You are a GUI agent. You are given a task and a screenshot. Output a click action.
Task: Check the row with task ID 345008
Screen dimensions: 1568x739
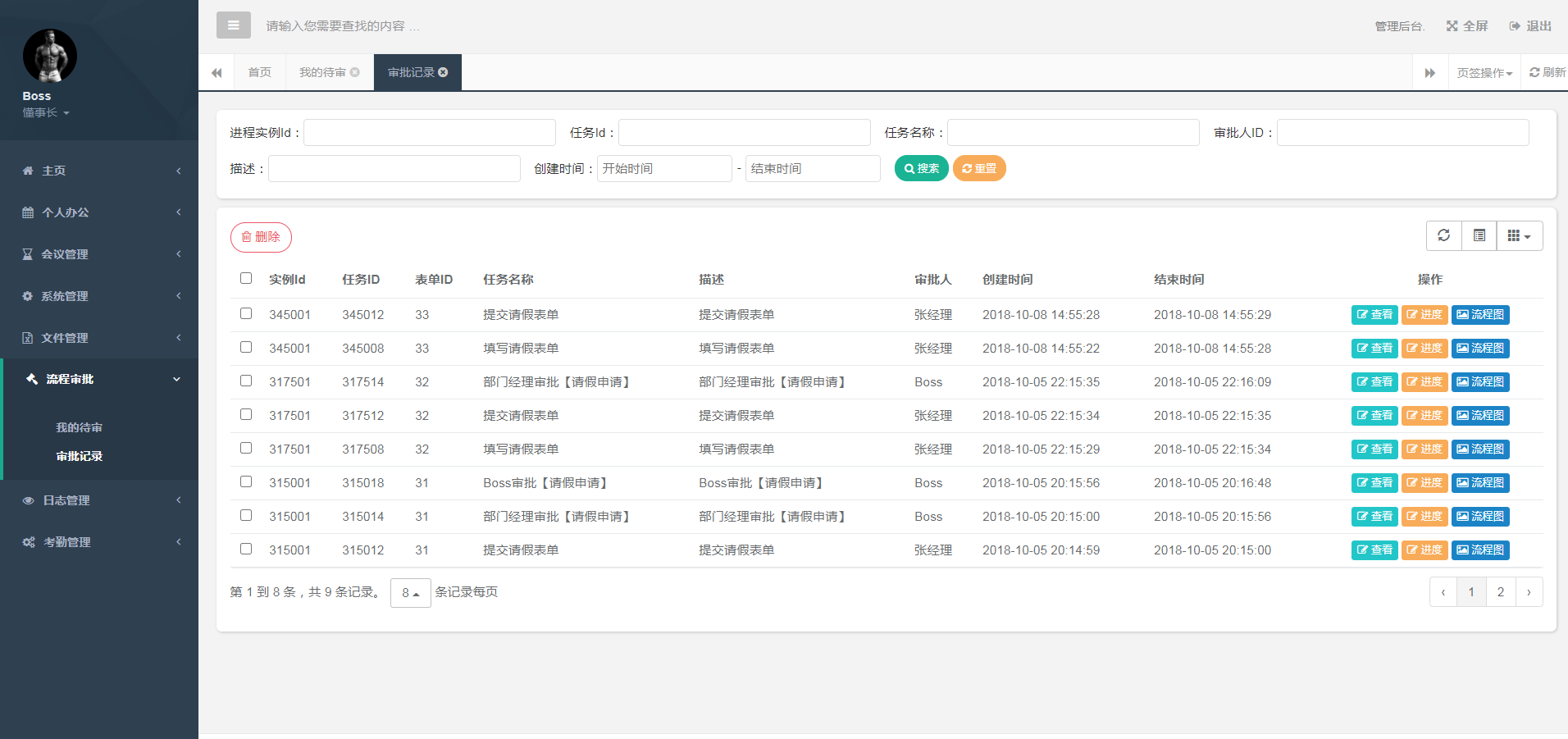coord(246,347)
